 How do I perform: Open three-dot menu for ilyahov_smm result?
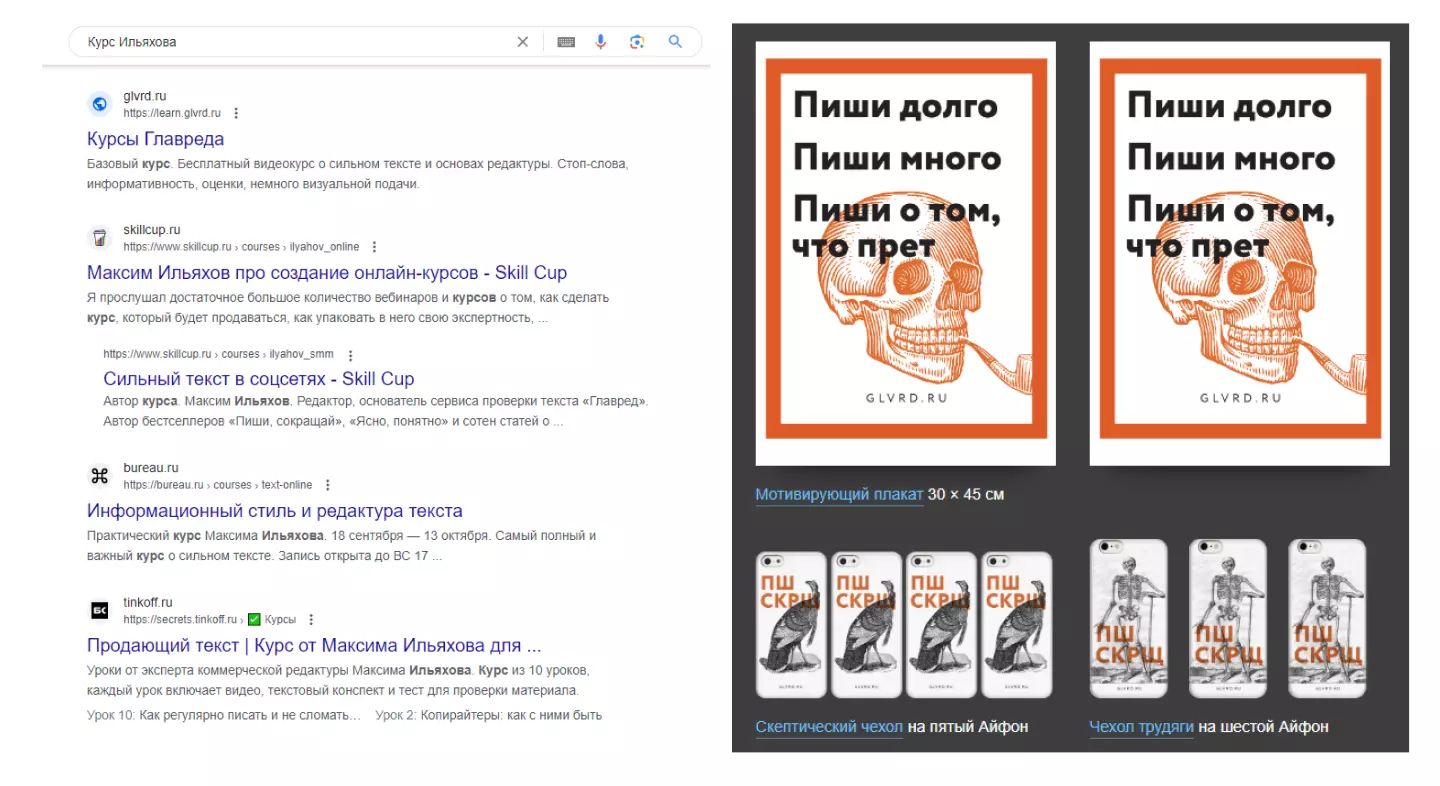[x=350, y=354]
